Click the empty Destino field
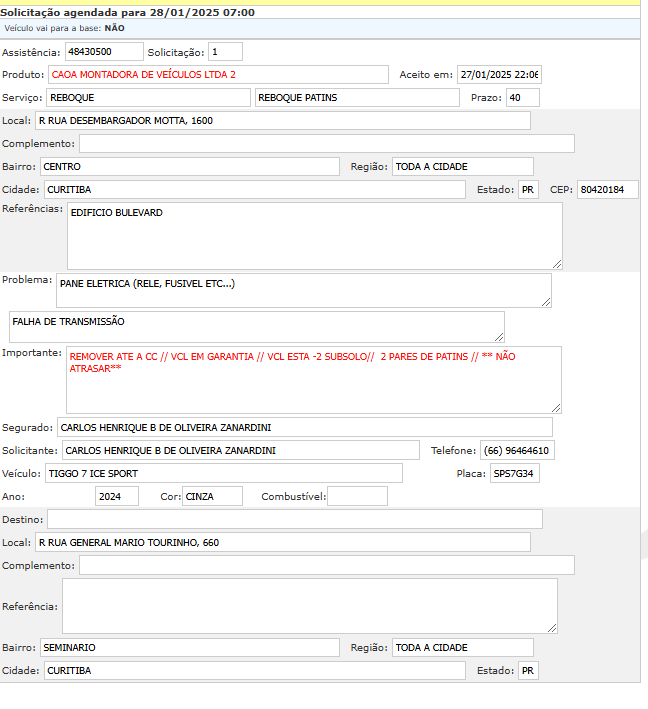The width and height of the screenshot is (648, 709). click(x=294, y=519)
